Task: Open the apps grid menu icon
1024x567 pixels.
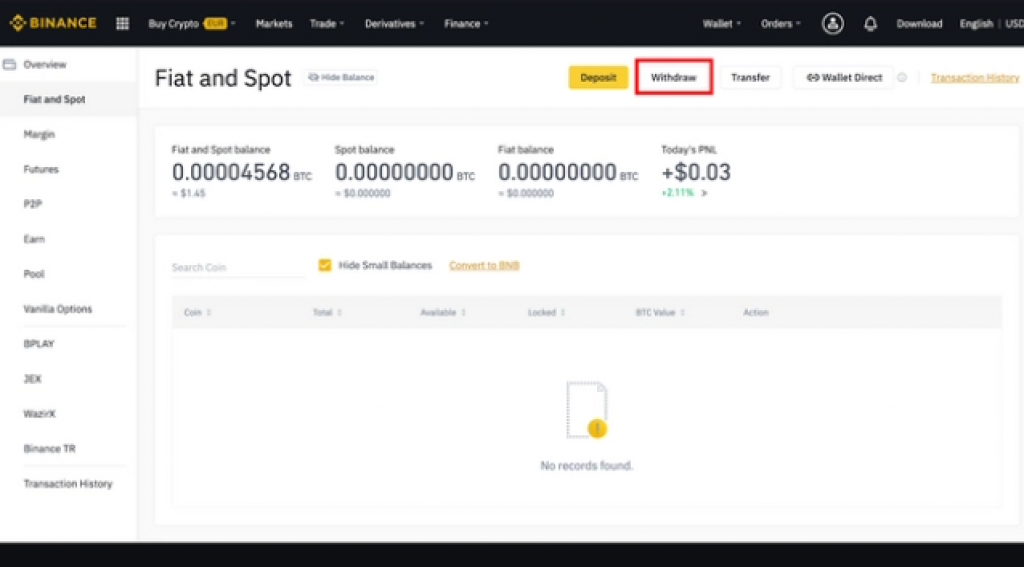Action: pos(122,24)
